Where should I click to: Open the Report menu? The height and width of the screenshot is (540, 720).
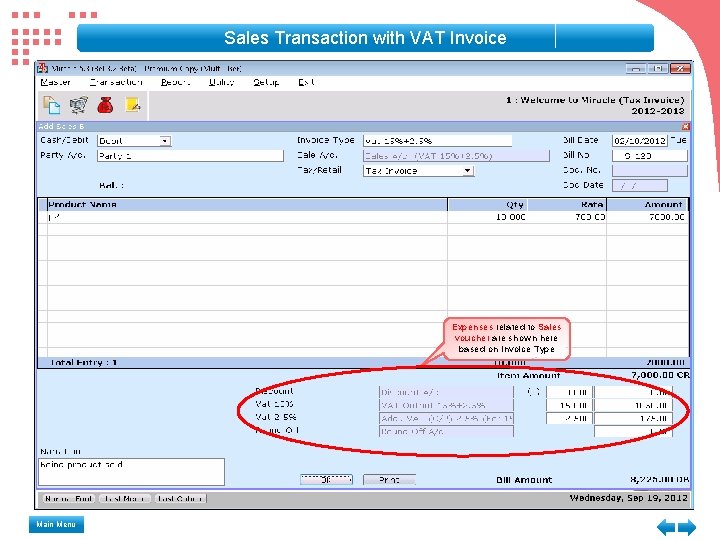coord(175,82)
